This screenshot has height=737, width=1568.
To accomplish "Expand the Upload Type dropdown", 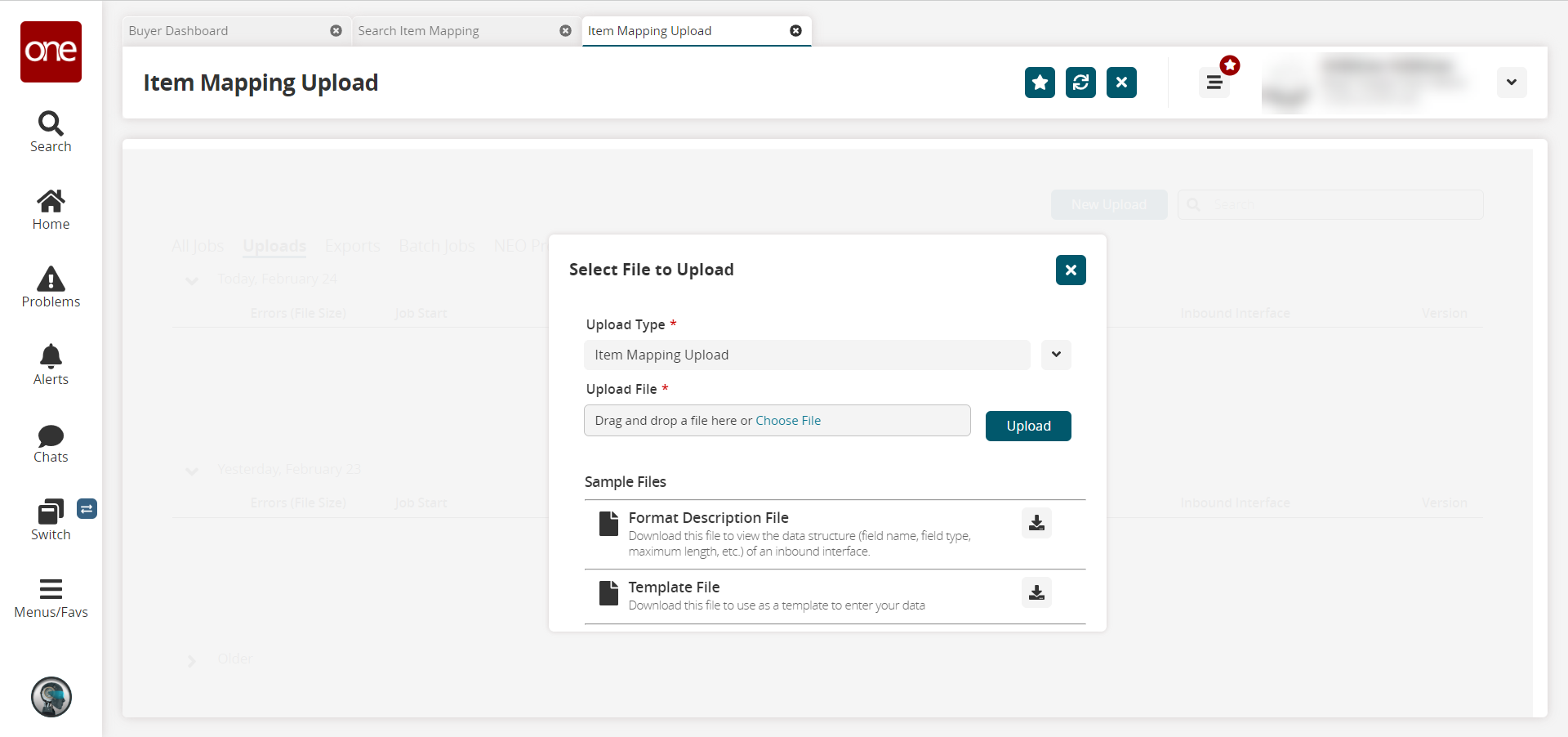I will click(x=1056, y=355).
